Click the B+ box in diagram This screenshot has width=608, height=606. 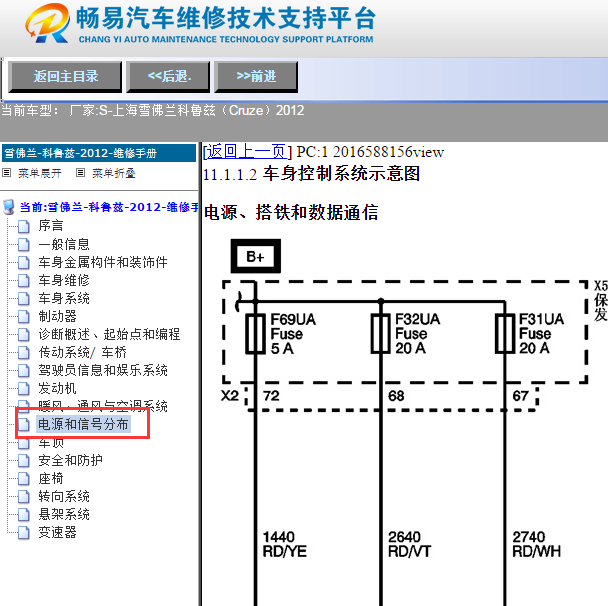pyautogui.click(x=256, y=256)
